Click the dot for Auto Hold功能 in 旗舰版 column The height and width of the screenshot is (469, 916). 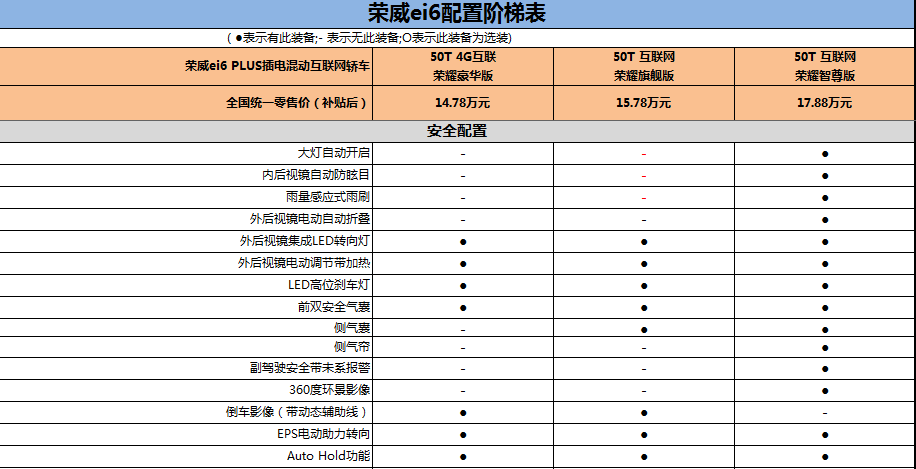pyautogui.click(x=644, y=457)
